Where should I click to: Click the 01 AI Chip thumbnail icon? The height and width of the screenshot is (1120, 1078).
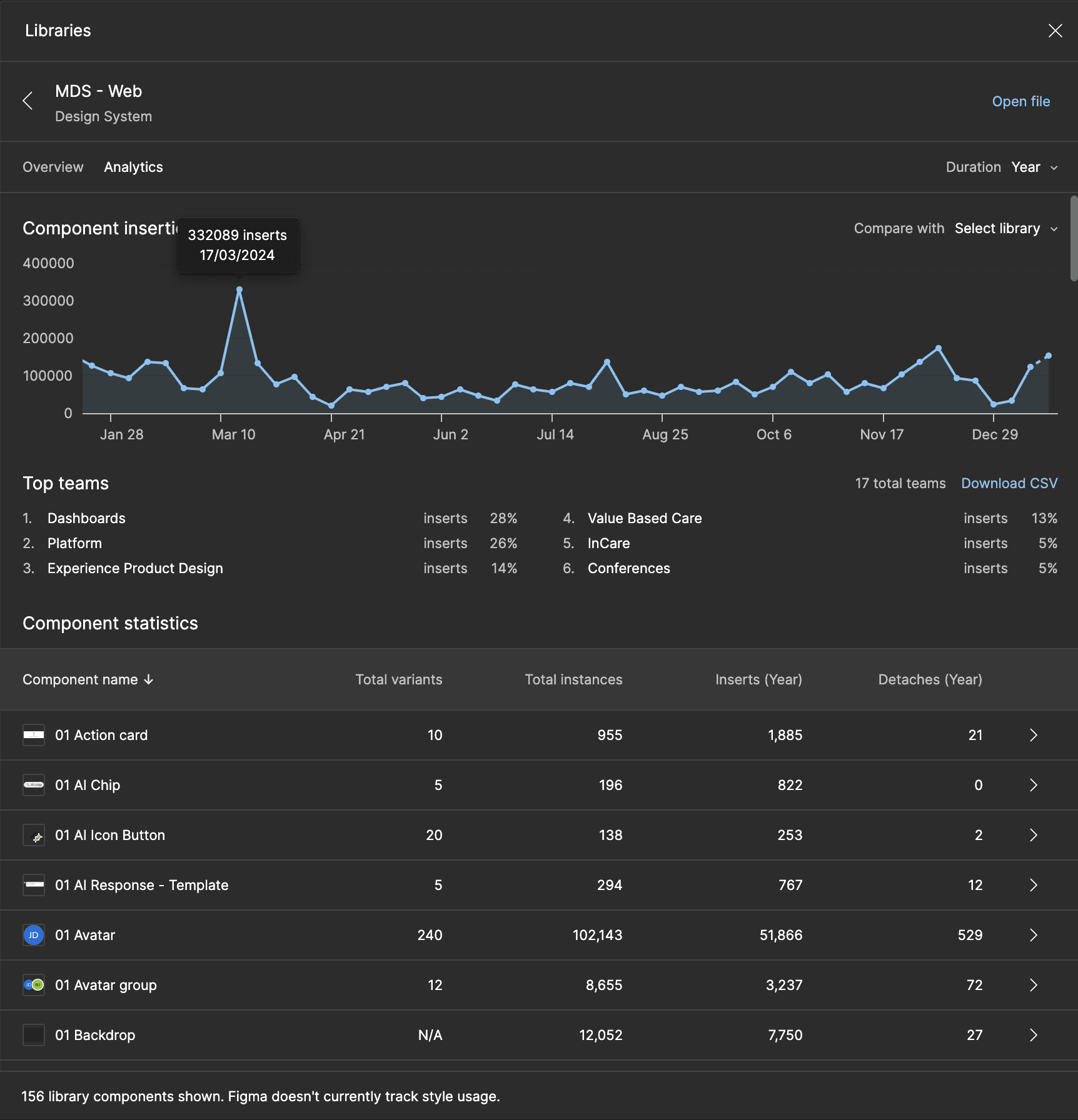34,785
